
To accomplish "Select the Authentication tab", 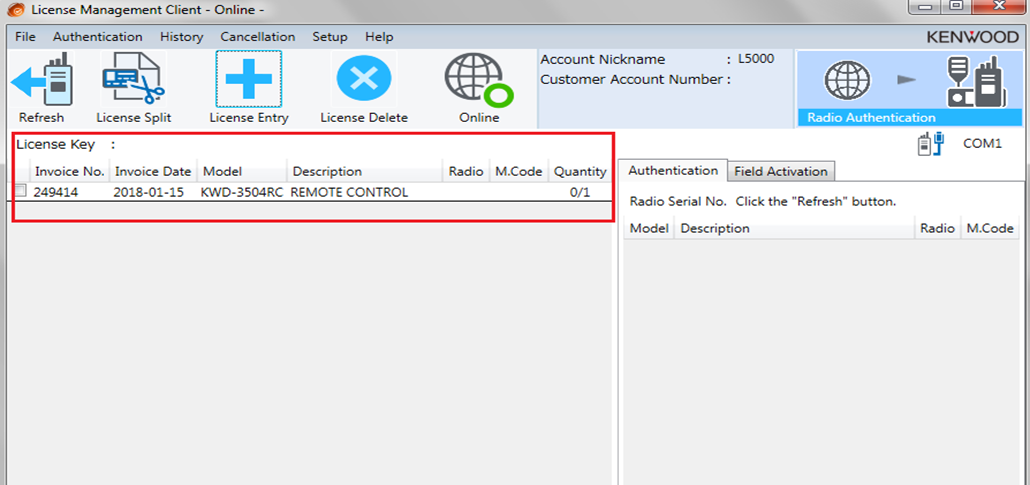I will coord(673,170).
